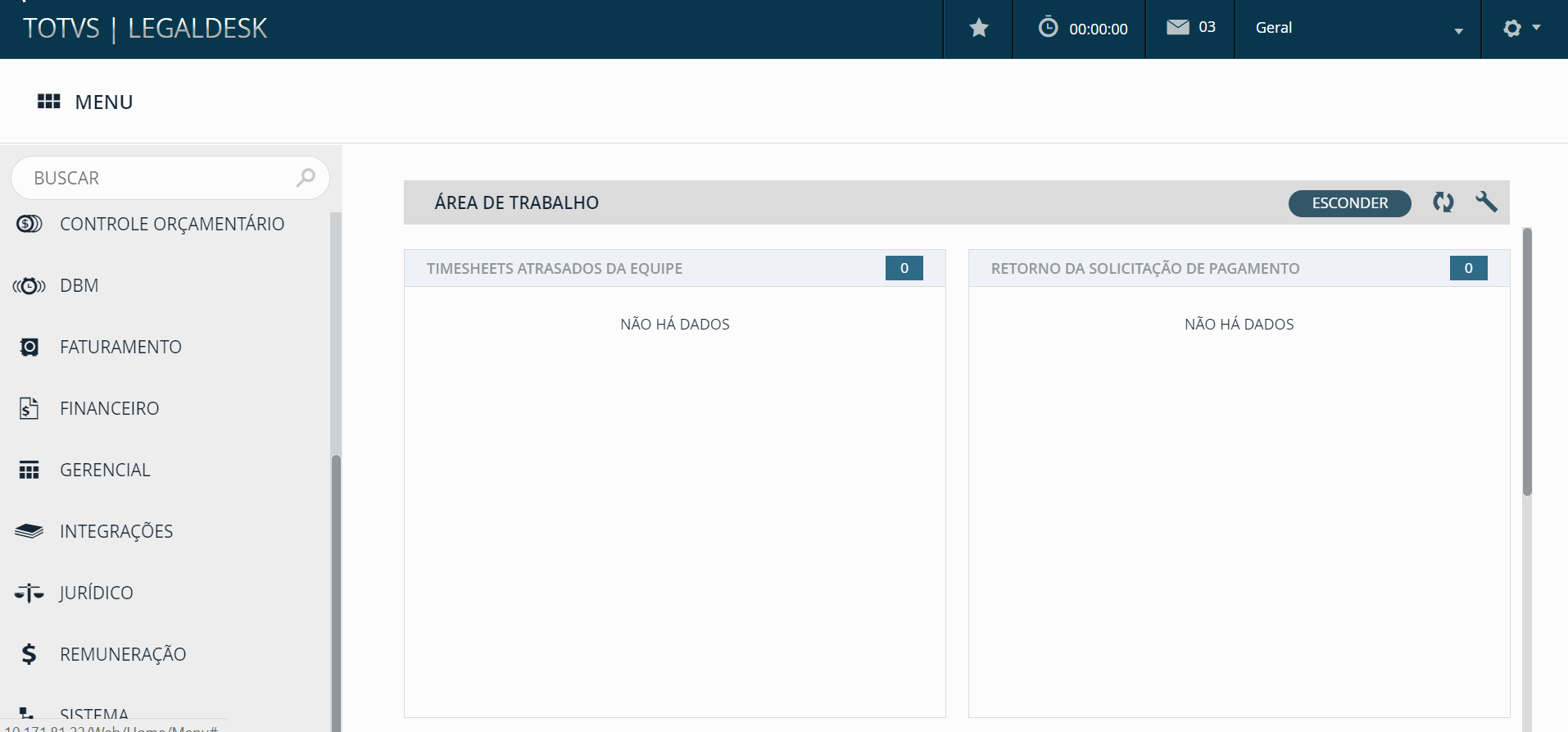Start the timer clock icon
The height and width of the screenshot is (732, 1568).
1048,27
